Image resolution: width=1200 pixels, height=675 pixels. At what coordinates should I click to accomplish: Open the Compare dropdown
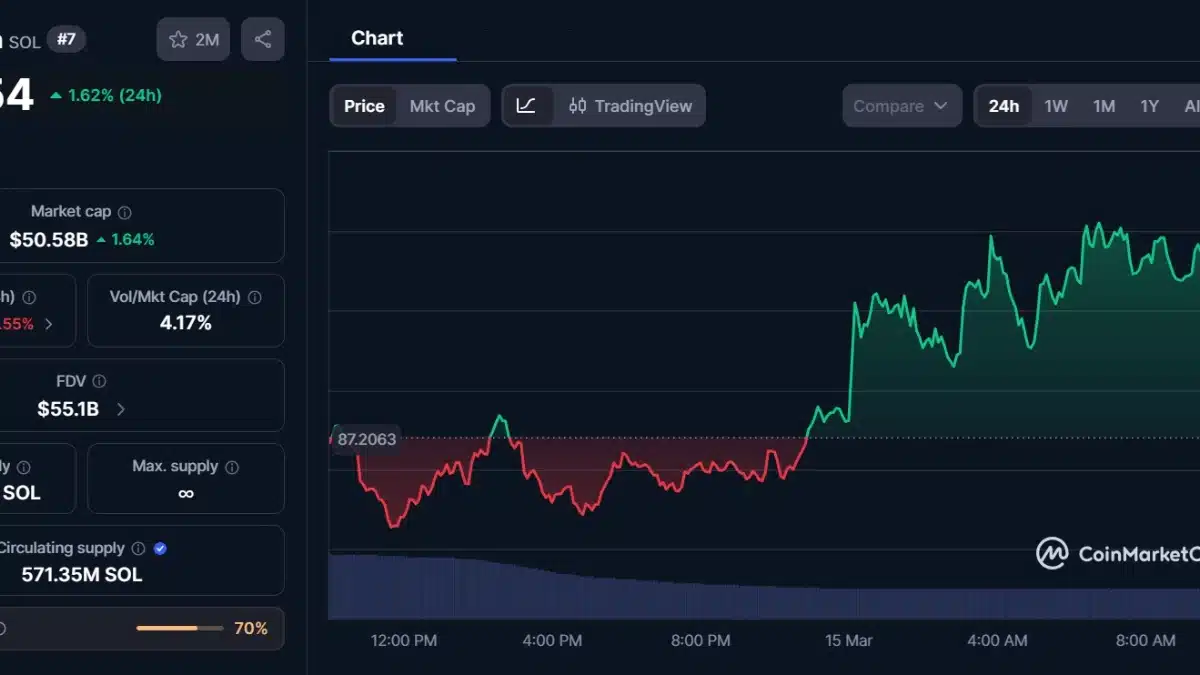(901, 105)
